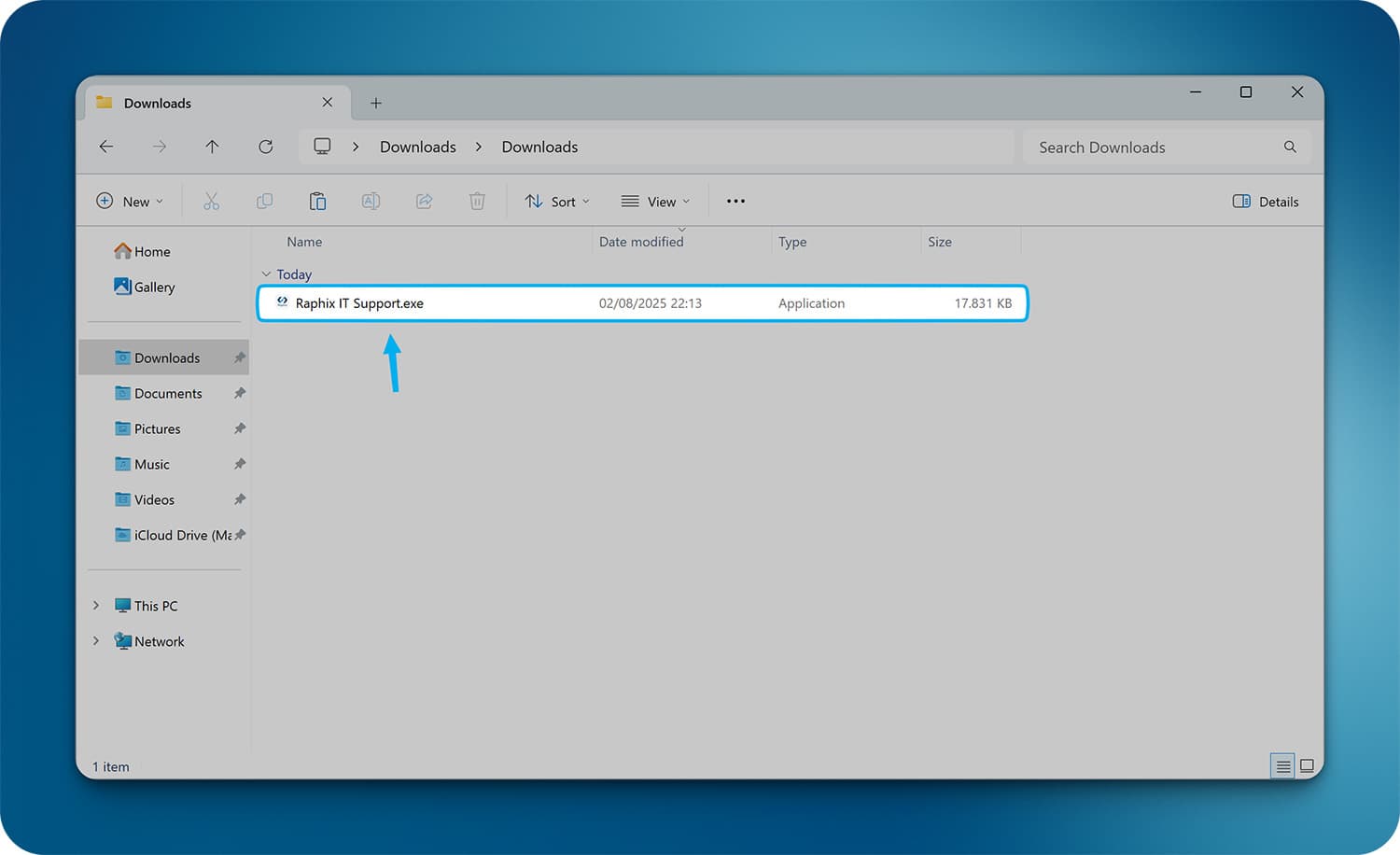The height and width of the screenshot is (855, 1400).
Task: Switch to details list view in status bar
Action: click(1282, 766)
